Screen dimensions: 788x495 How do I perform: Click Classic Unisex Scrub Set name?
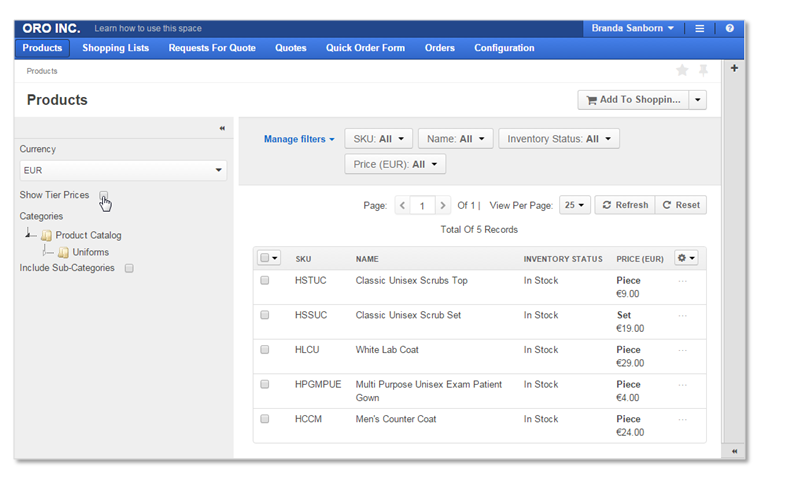[x=408, y=315]
